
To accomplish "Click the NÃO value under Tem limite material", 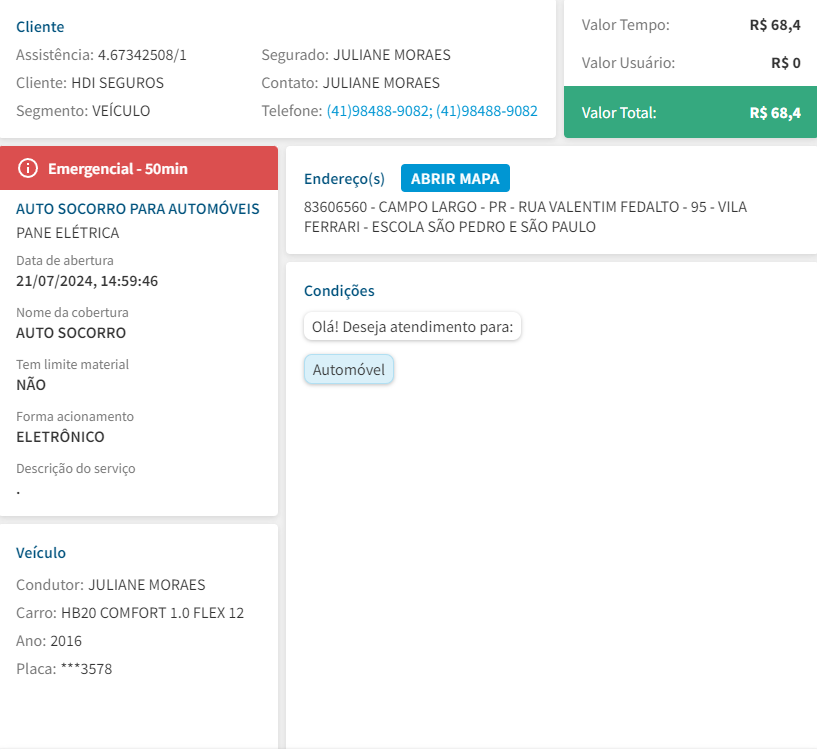I will (x=31, y=385).
